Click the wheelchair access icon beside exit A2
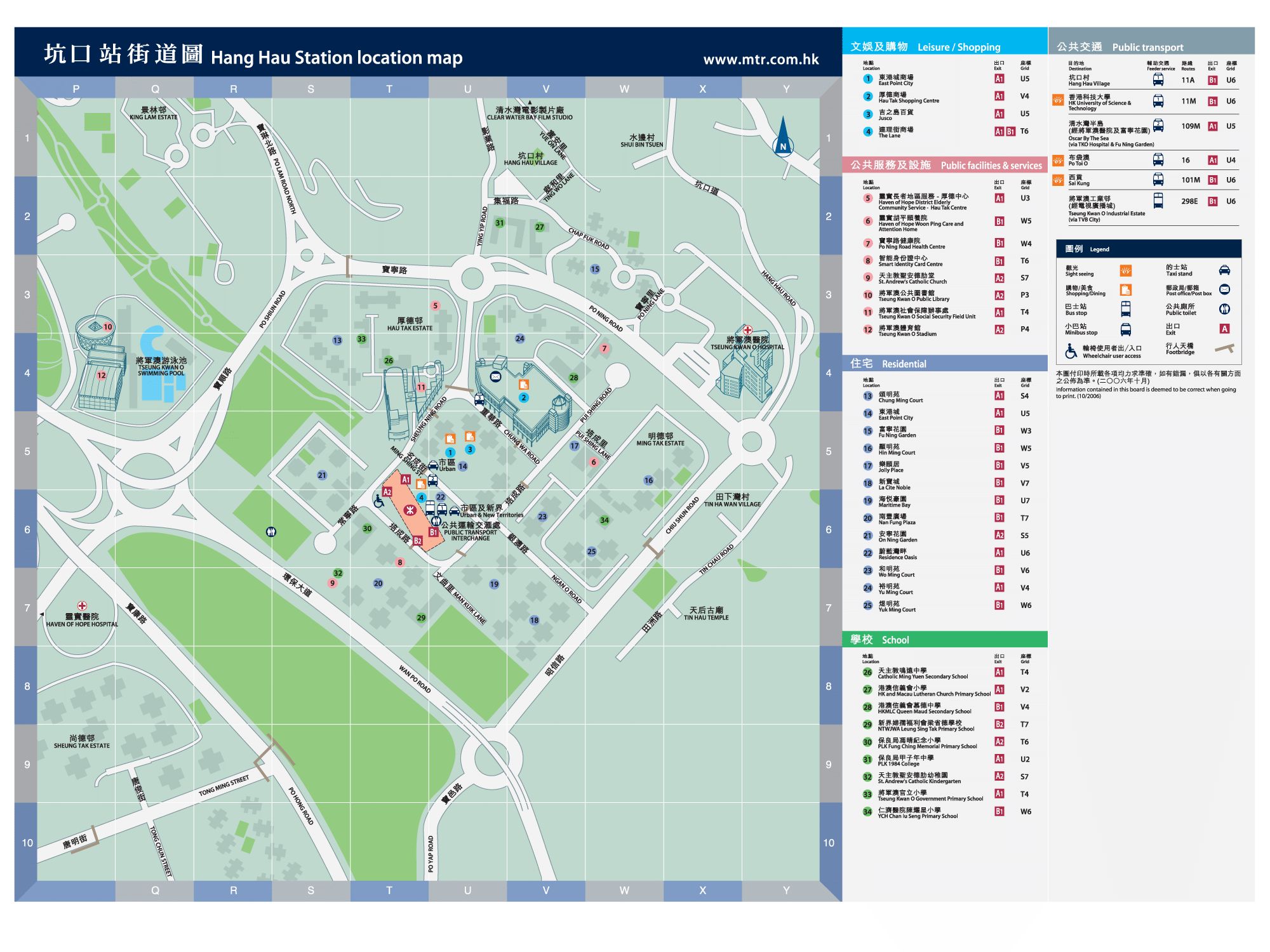1270x952 pixels. pos(378,501)
